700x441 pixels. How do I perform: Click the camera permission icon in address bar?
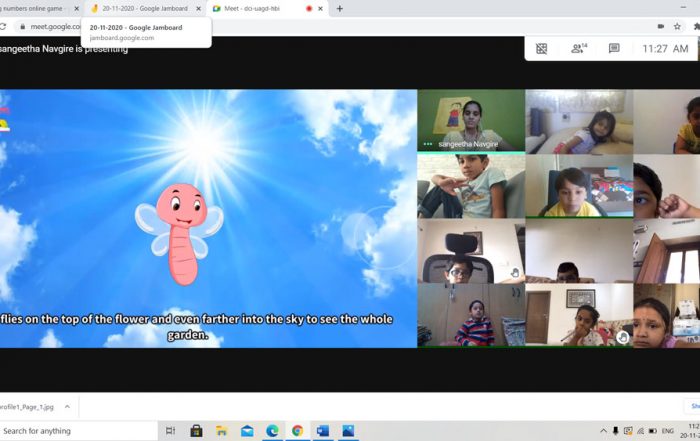coord(661,27)
